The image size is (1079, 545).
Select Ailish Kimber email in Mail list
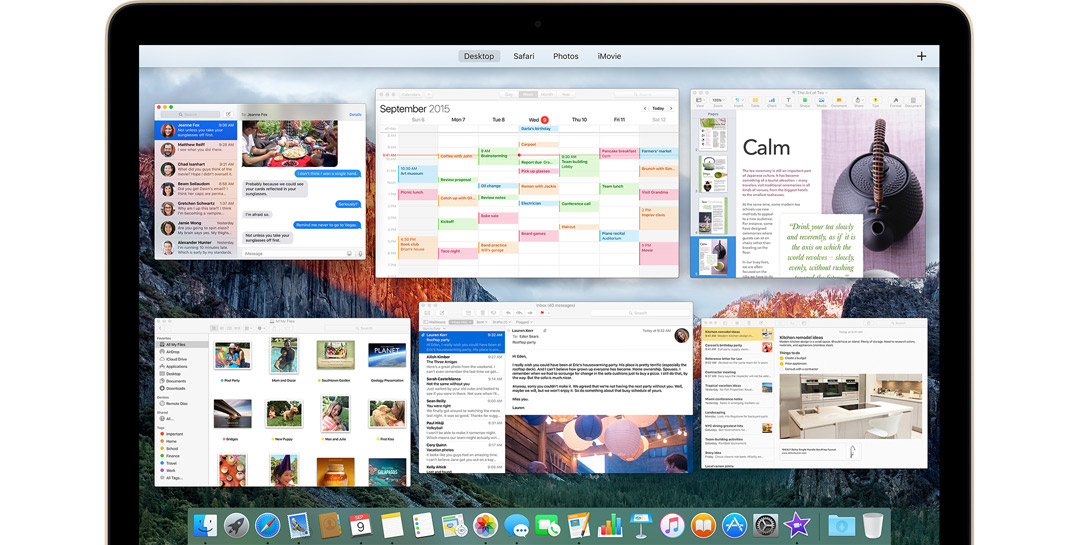(462, 364)
